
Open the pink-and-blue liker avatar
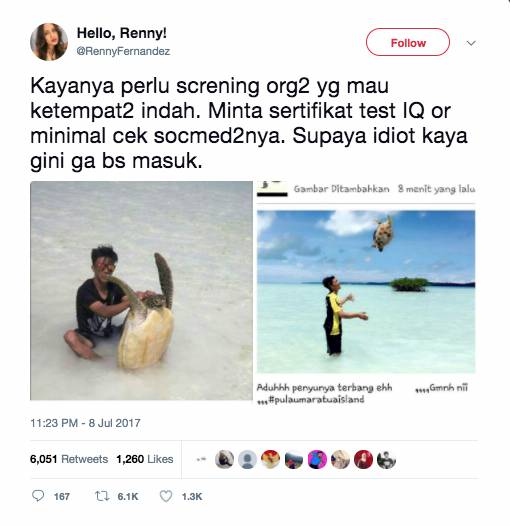coord(317,459)
